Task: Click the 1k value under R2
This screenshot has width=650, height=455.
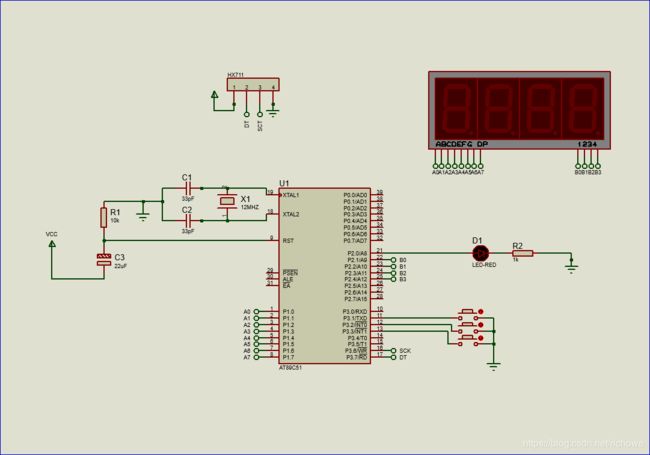Action: (516, 260)
